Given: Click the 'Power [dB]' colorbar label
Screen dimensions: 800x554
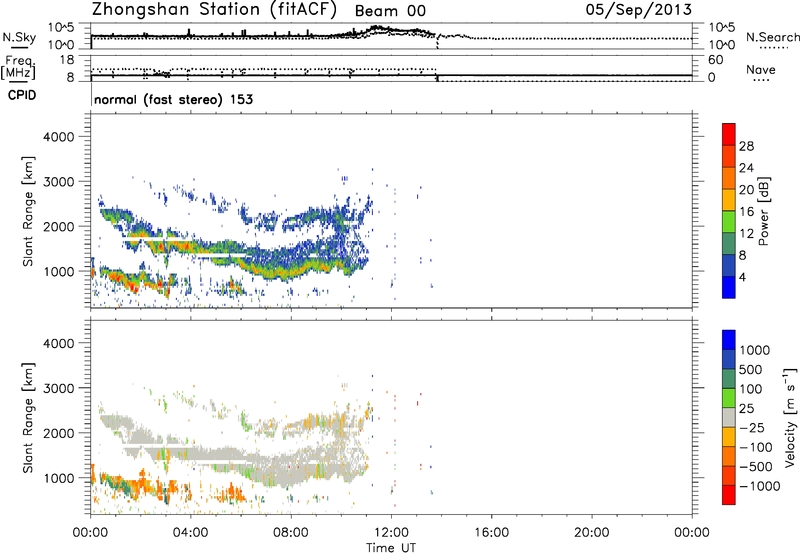Looking at the screenshot, I should [x=764, y=211].
